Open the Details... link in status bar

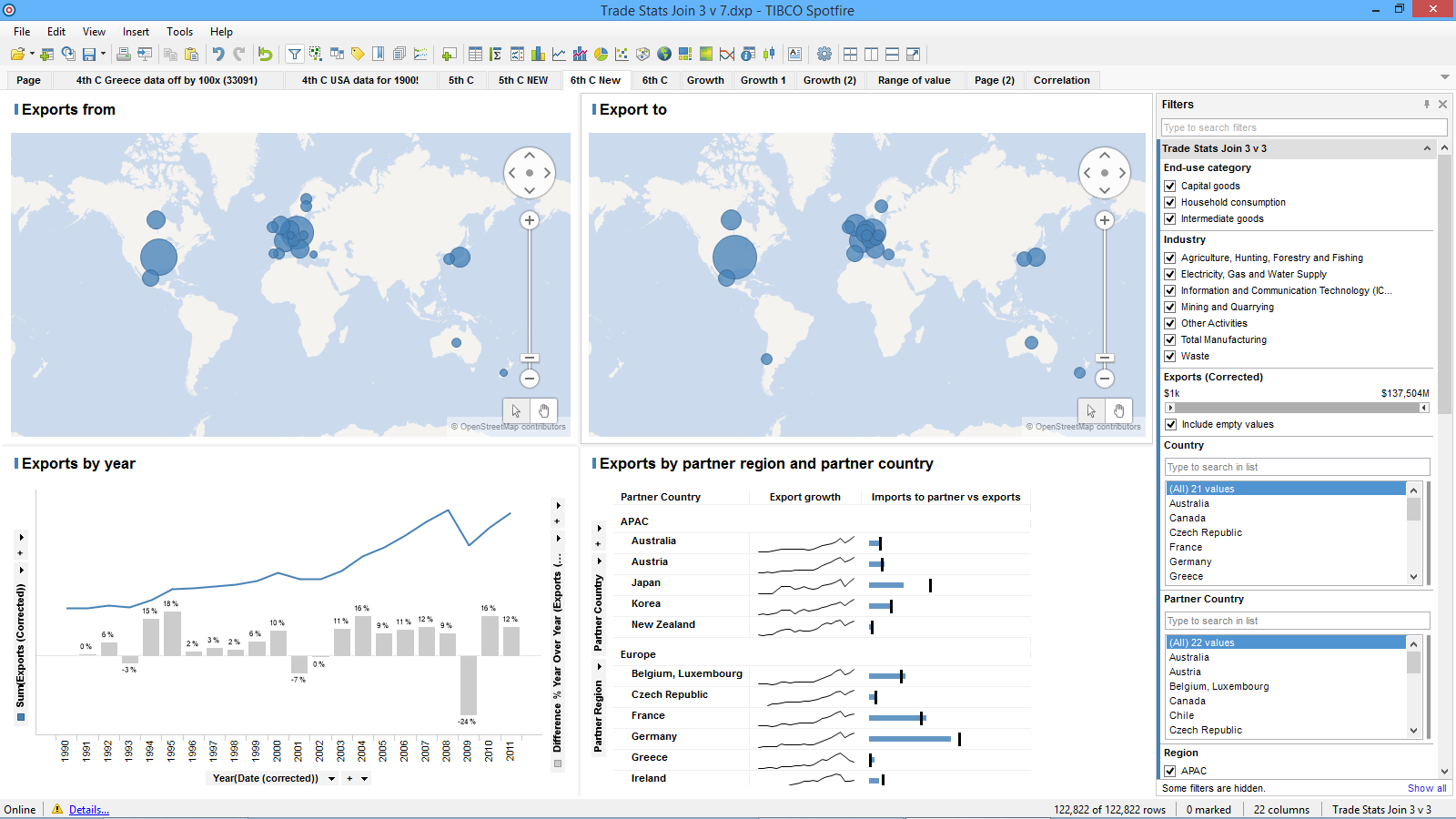point(88,810)
